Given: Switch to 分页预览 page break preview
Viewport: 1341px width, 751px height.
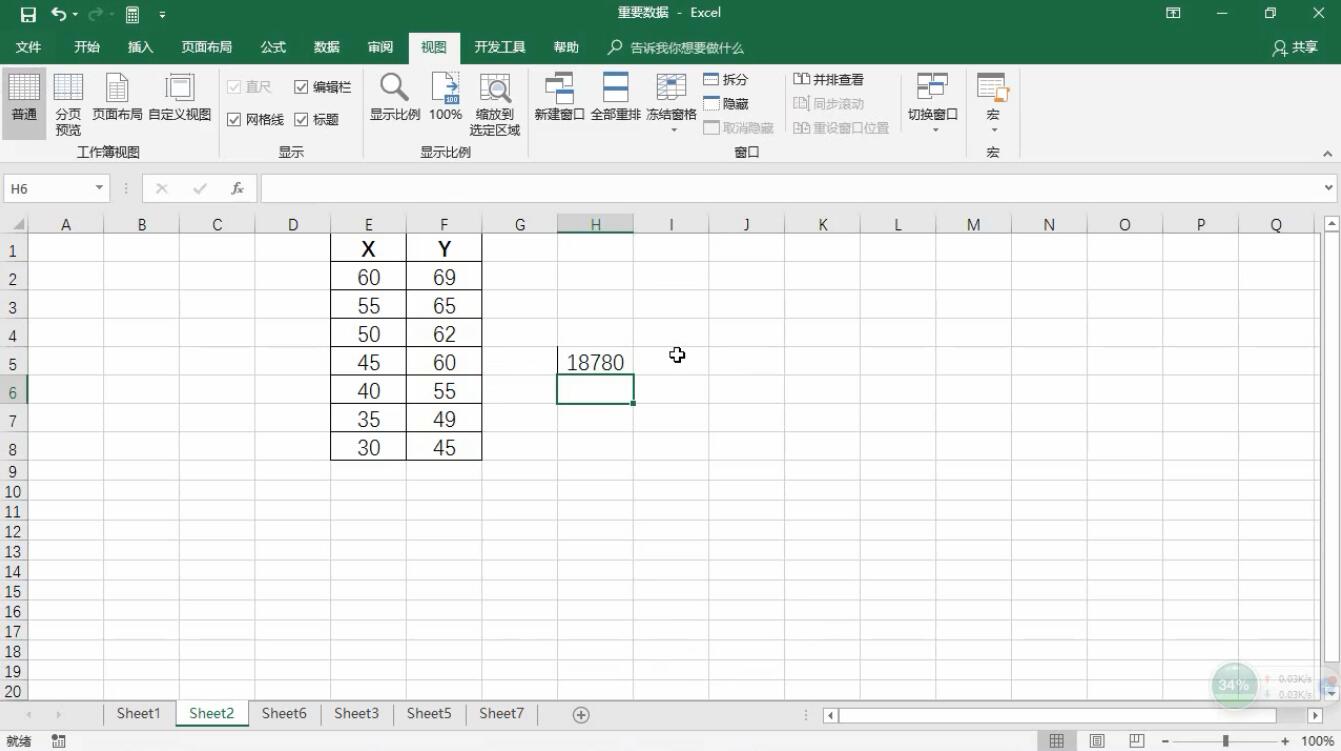Looking at the screenshot, I should 68,104.
